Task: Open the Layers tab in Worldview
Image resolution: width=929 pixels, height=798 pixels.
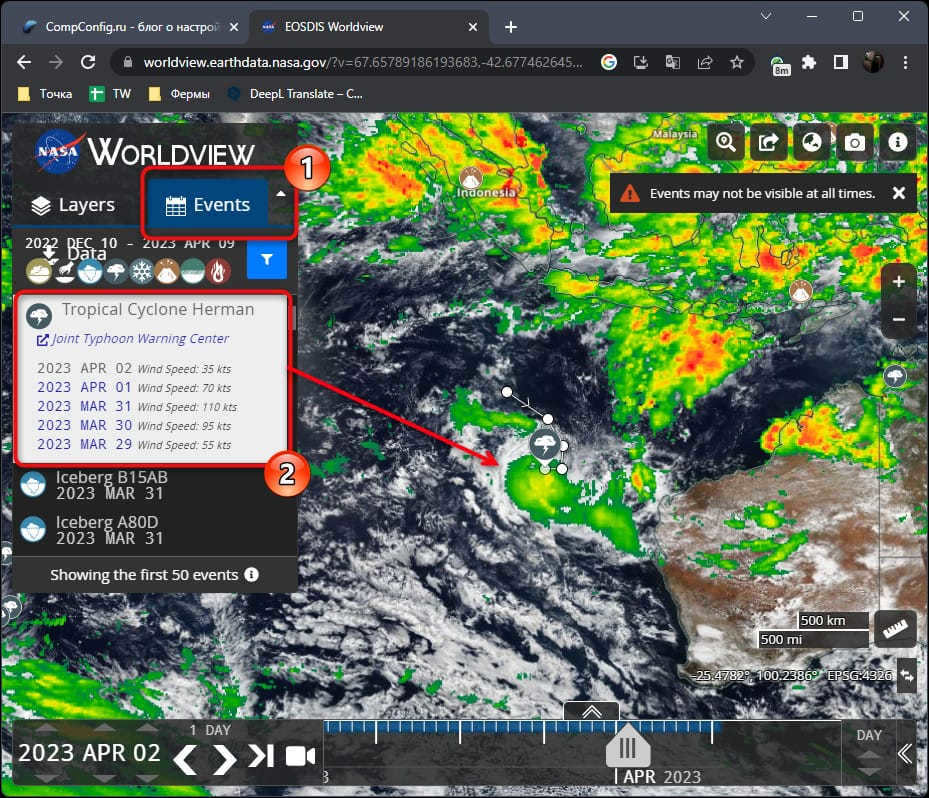Action: click(x=73, y=205)
